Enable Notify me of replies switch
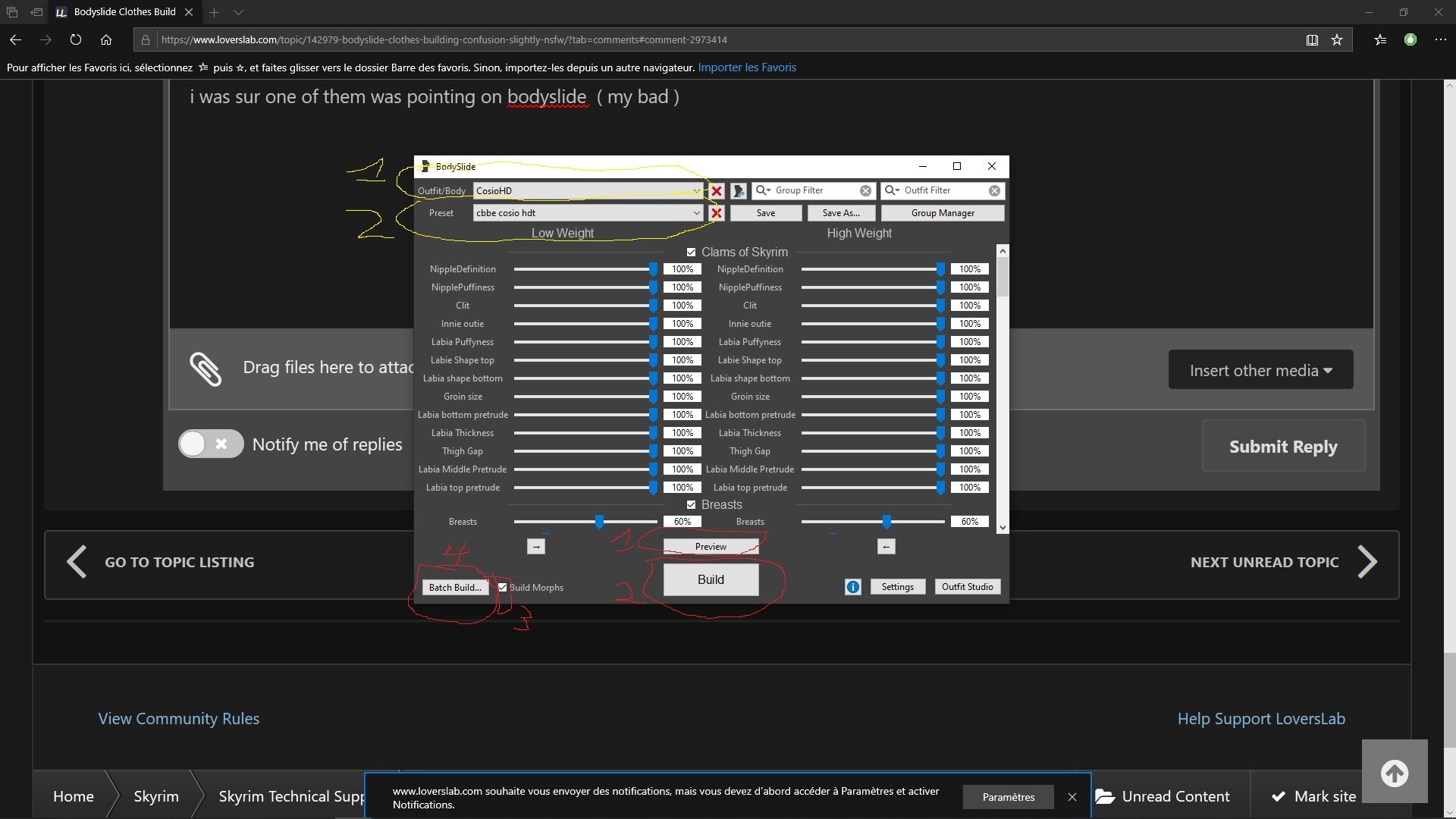This screenshot has width=1456, height=819. [x=210, y=444]
